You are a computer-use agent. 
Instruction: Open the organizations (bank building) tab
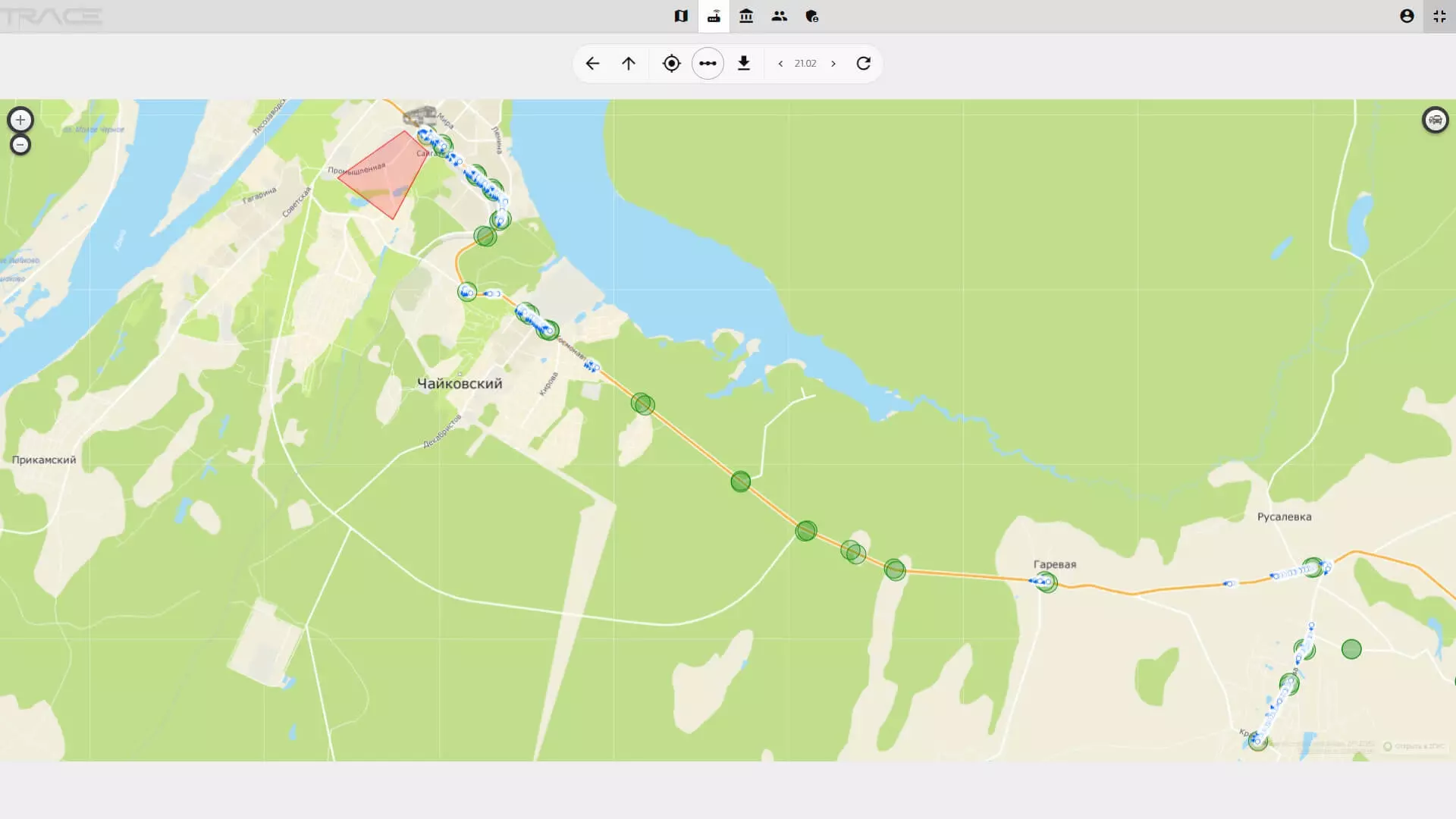[746, 16]
